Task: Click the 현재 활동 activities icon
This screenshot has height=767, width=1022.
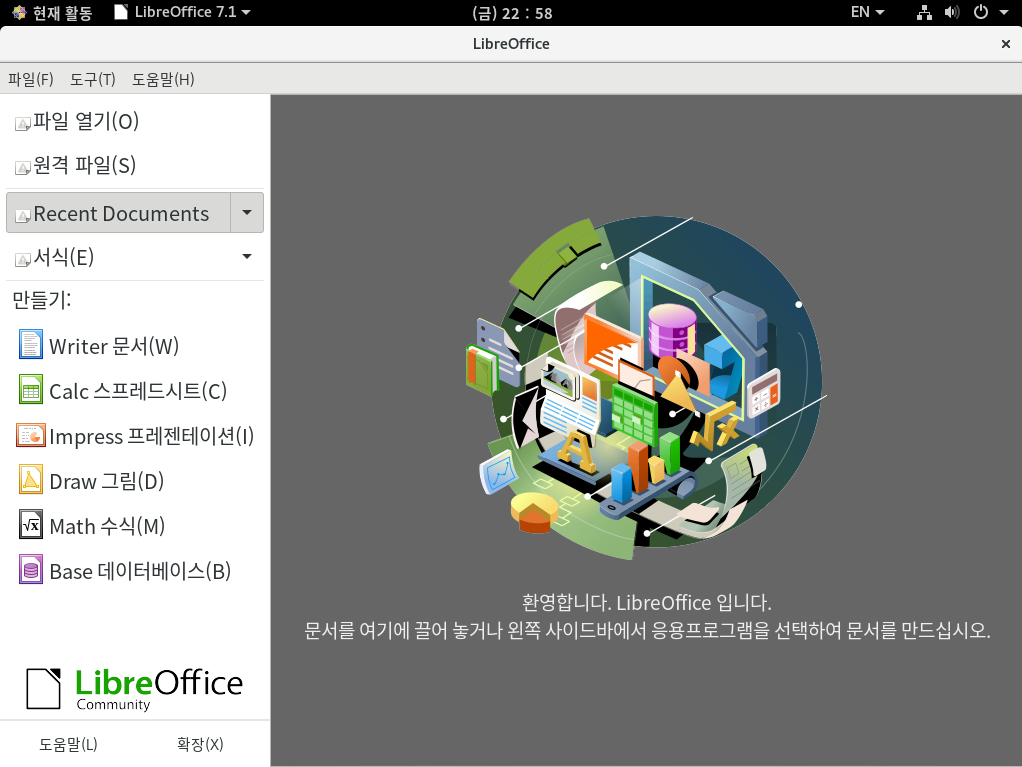Action: (19, 12)
